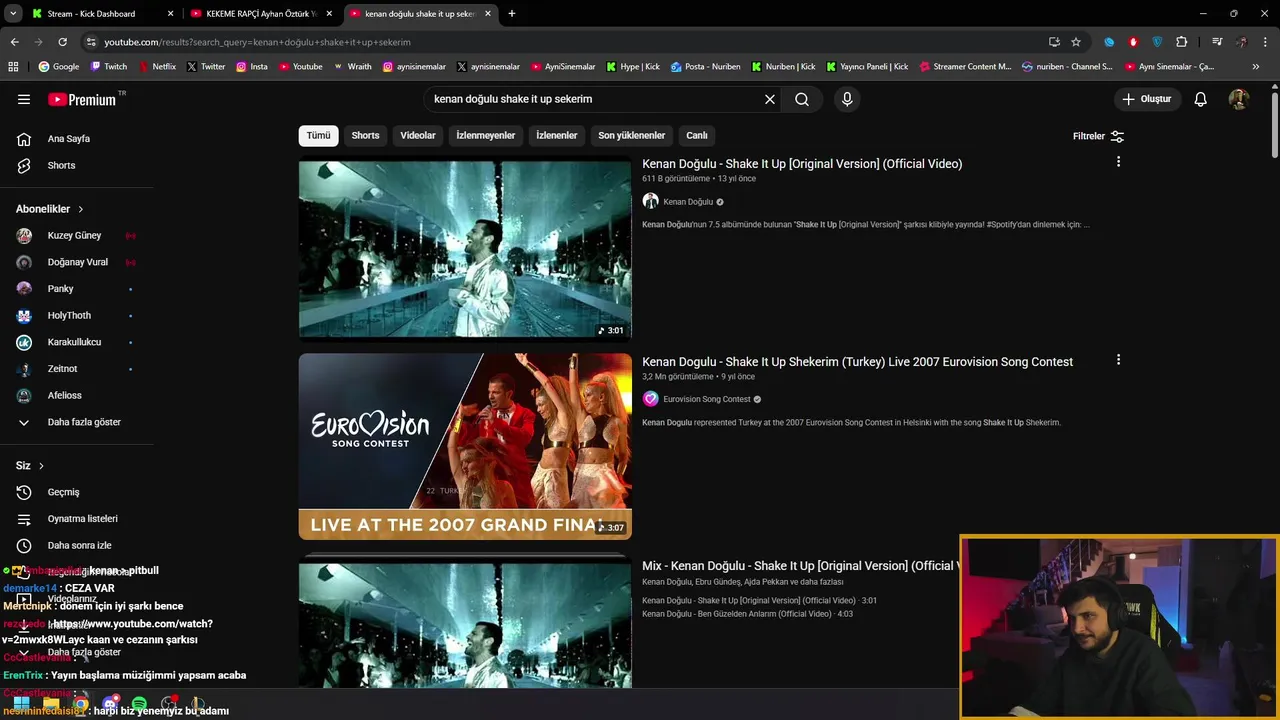Viewport: 1280px width, 720px height.
Task: Open the Filtreler filter options
Action: click(1098, 136)
